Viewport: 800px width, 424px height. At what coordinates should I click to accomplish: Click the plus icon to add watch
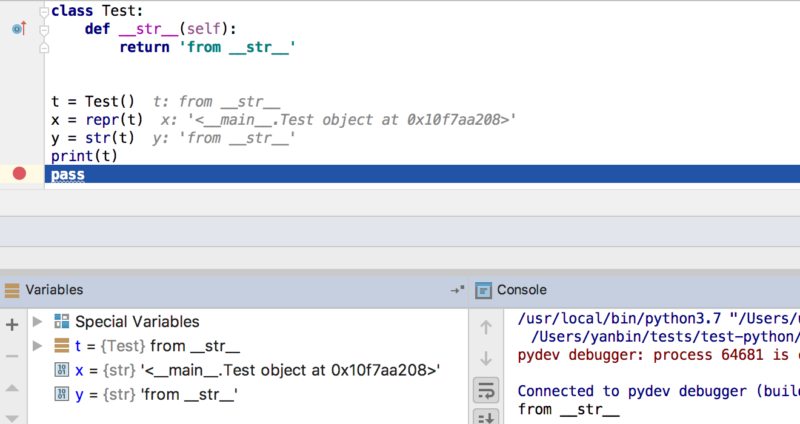pyautogui.click(x=12, y=324)
